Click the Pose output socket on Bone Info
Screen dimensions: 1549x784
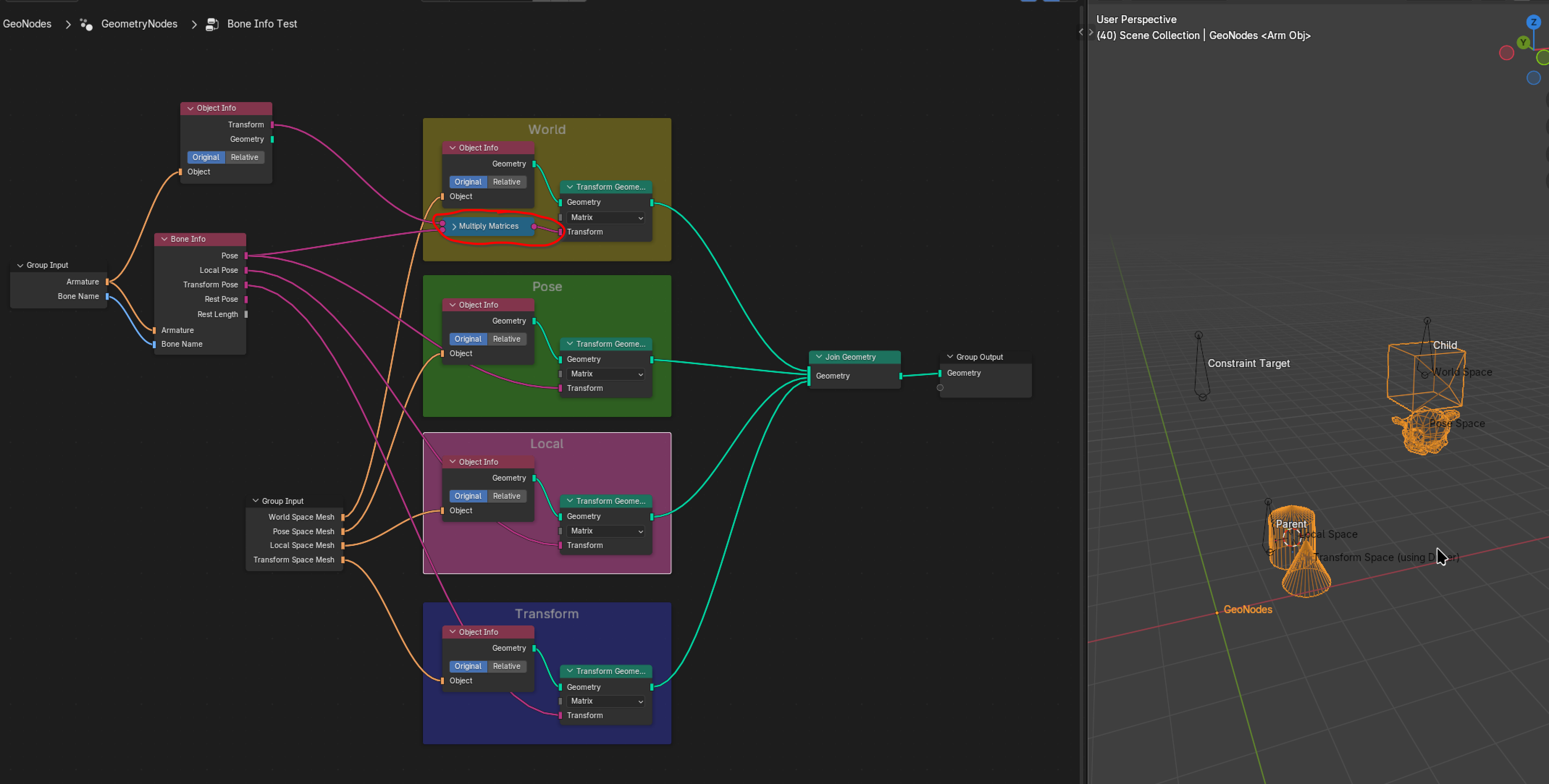246,256
